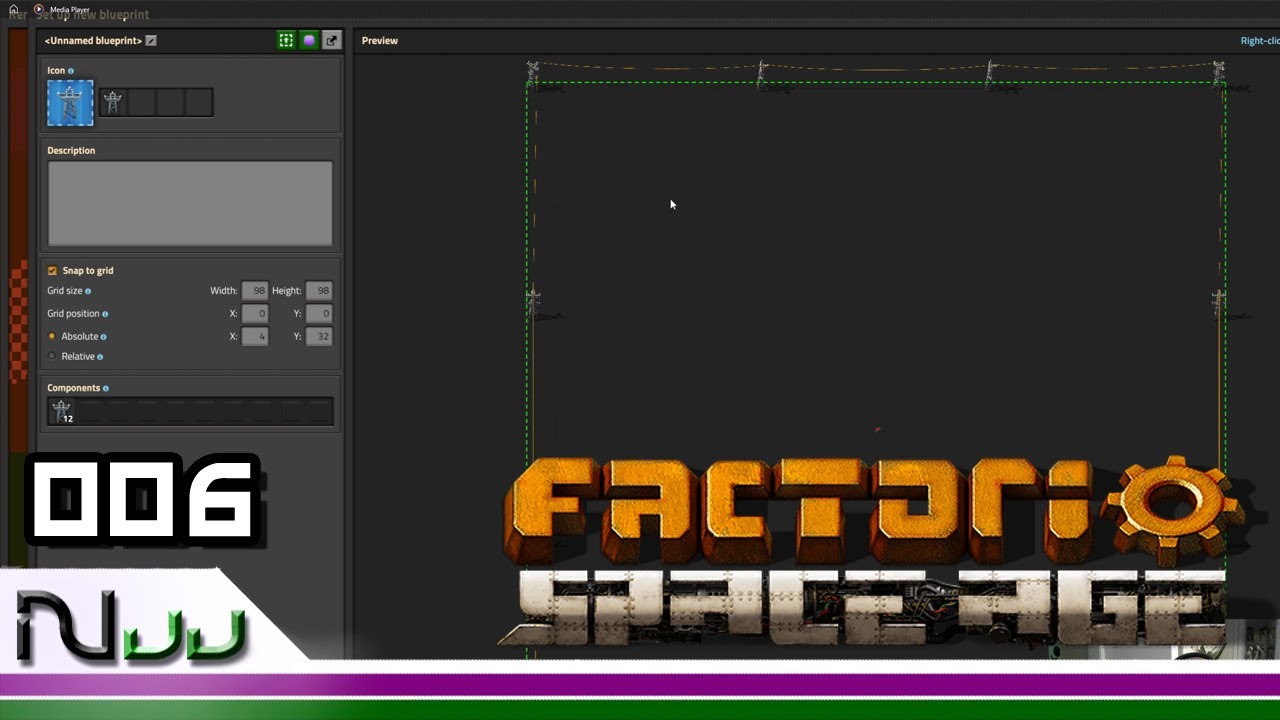The width and height of the screenshot is (1280, 720).
Task: Click info icon next to Icon label
Action: 70,71
